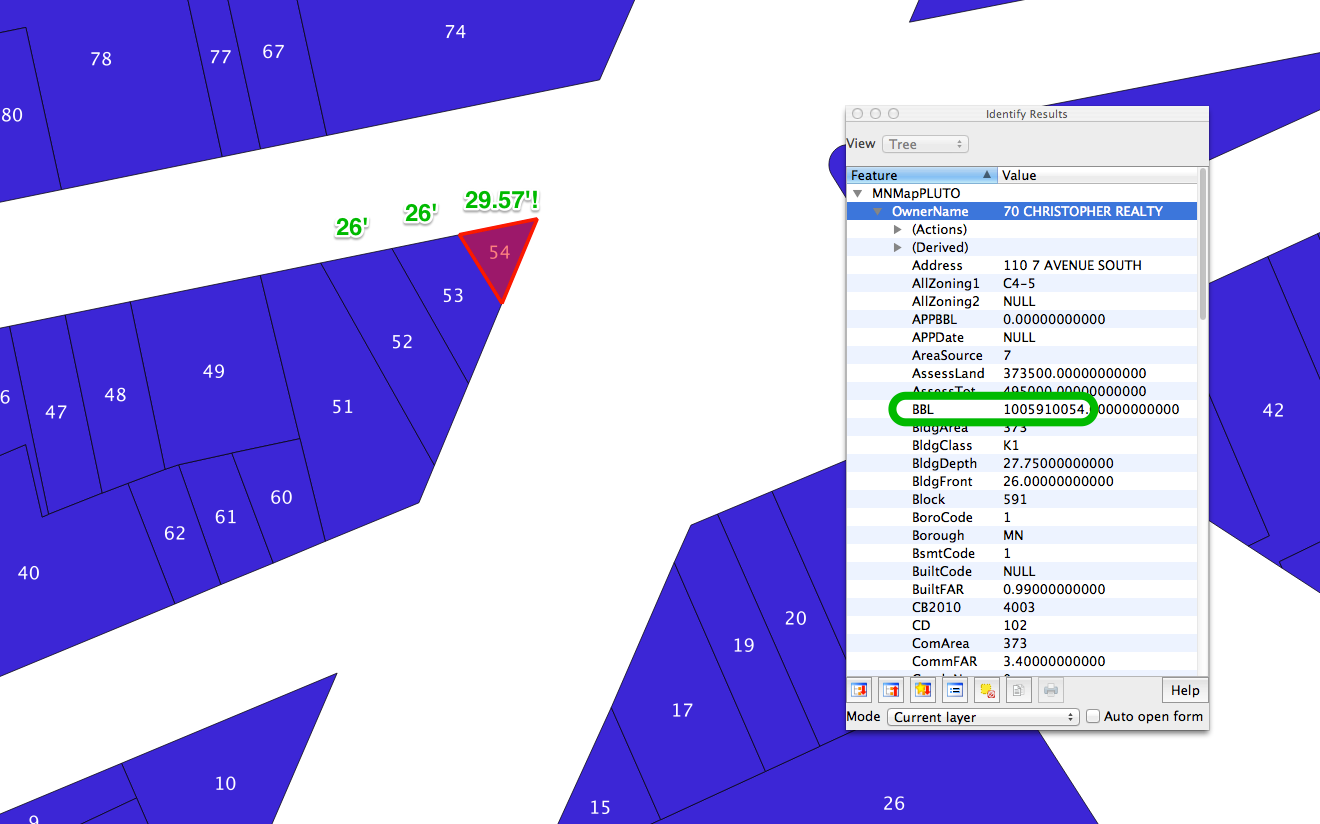
Task: Click the Collapse Tree icon in Identify Results
Action: click(x=891, y=690)
